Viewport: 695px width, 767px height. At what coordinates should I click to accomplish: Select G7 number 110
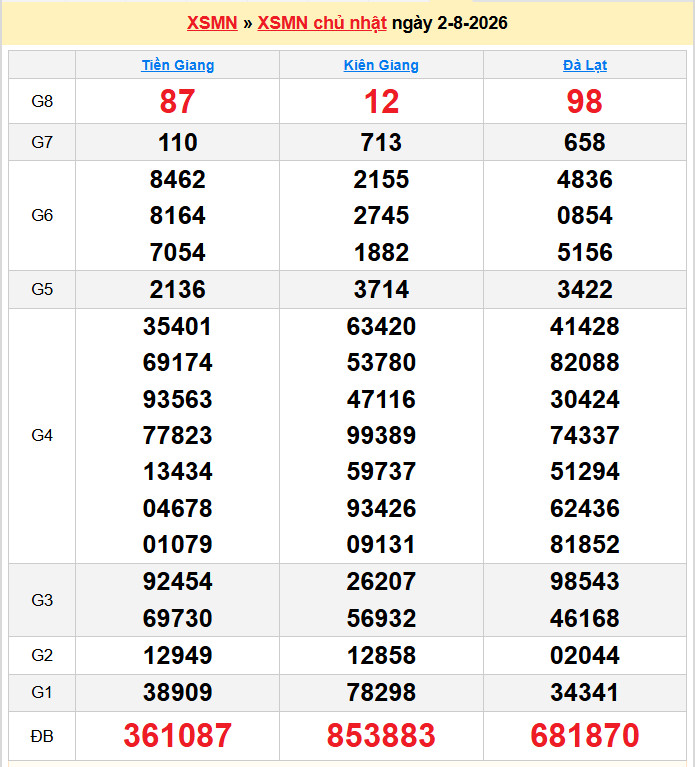(x=178, y=142)
